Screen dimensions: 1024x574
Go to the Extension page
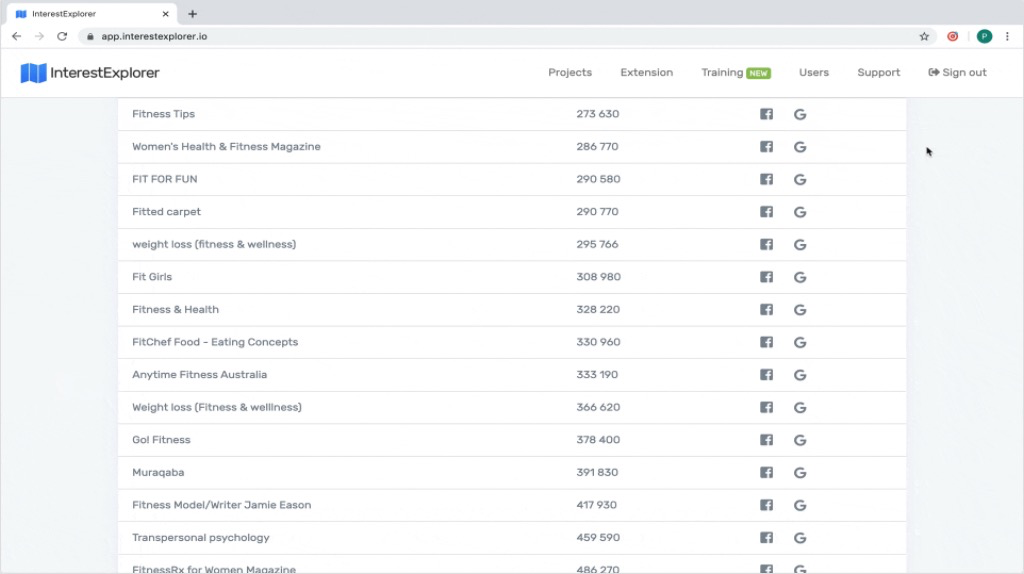[x=647, y=72]
